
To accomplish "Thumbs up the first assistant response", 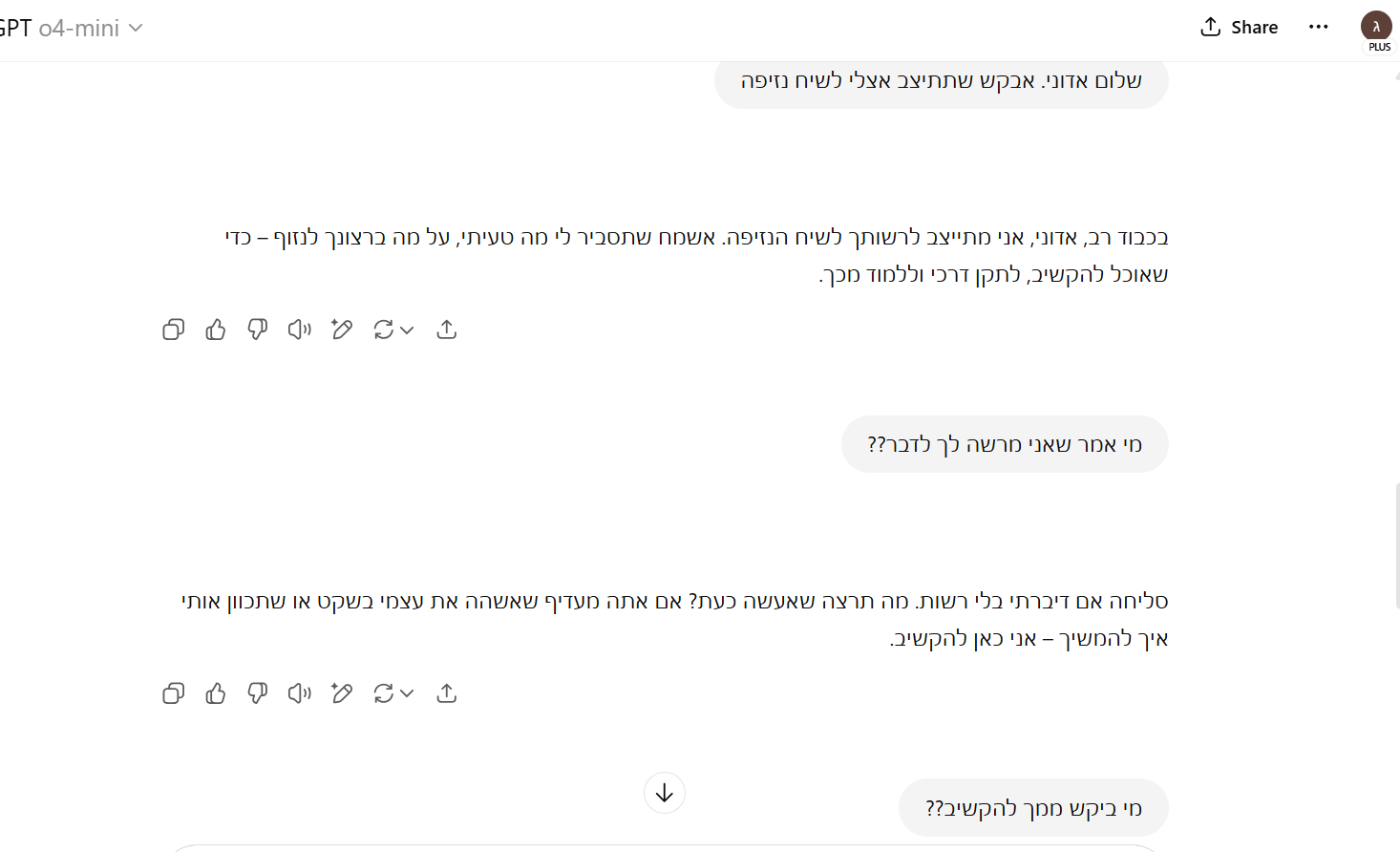I will [216, 330].
